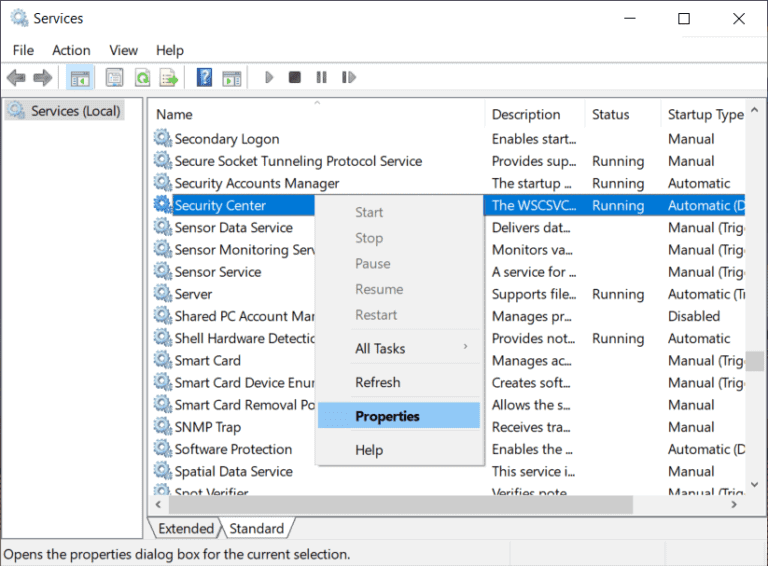Screen dimensions: 768x566
Task: Click the Back arrow toolbar icon
Action: pos(16,78)
